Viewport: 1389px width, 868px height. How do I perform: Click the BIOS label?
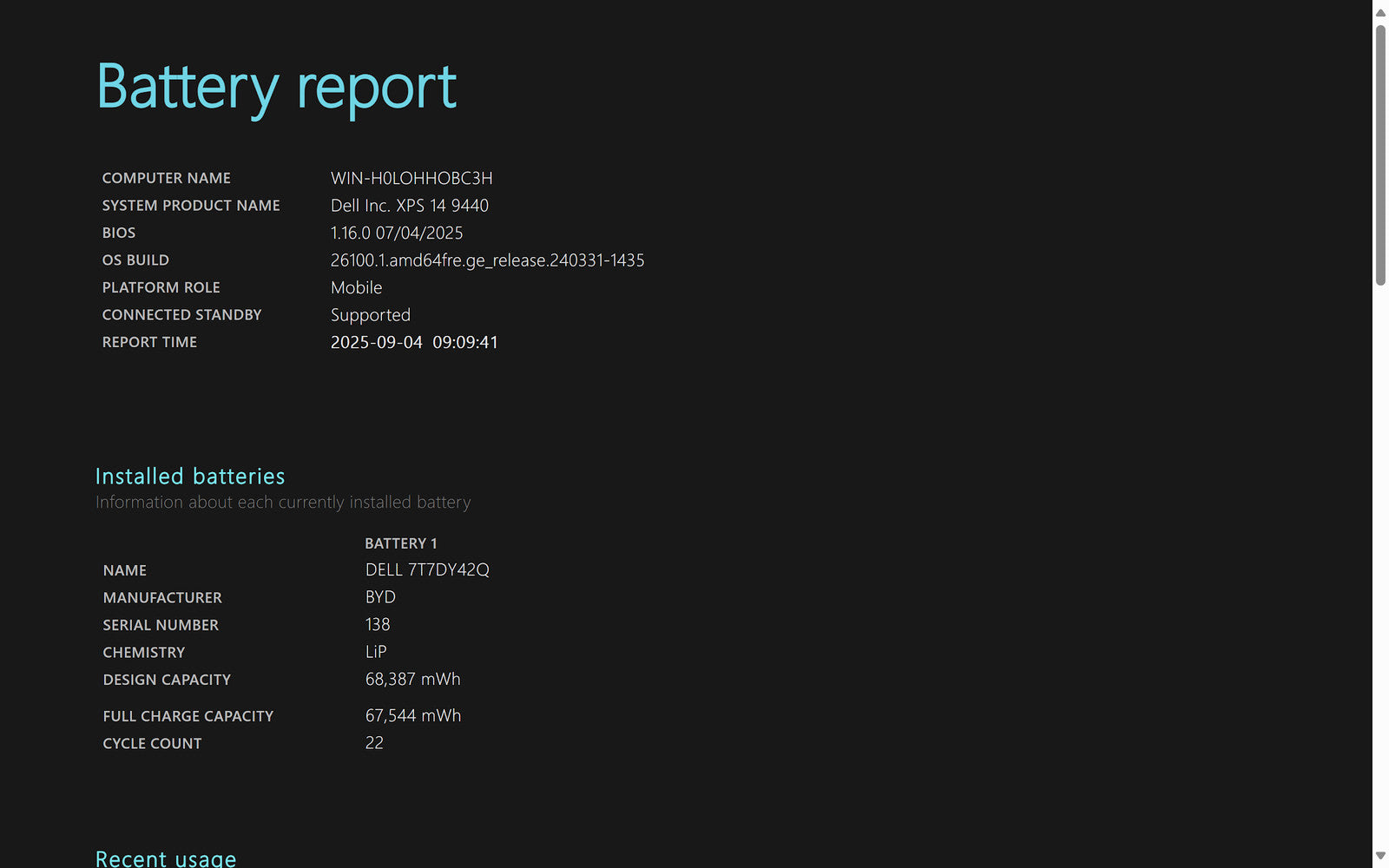(x=119, y=233)
